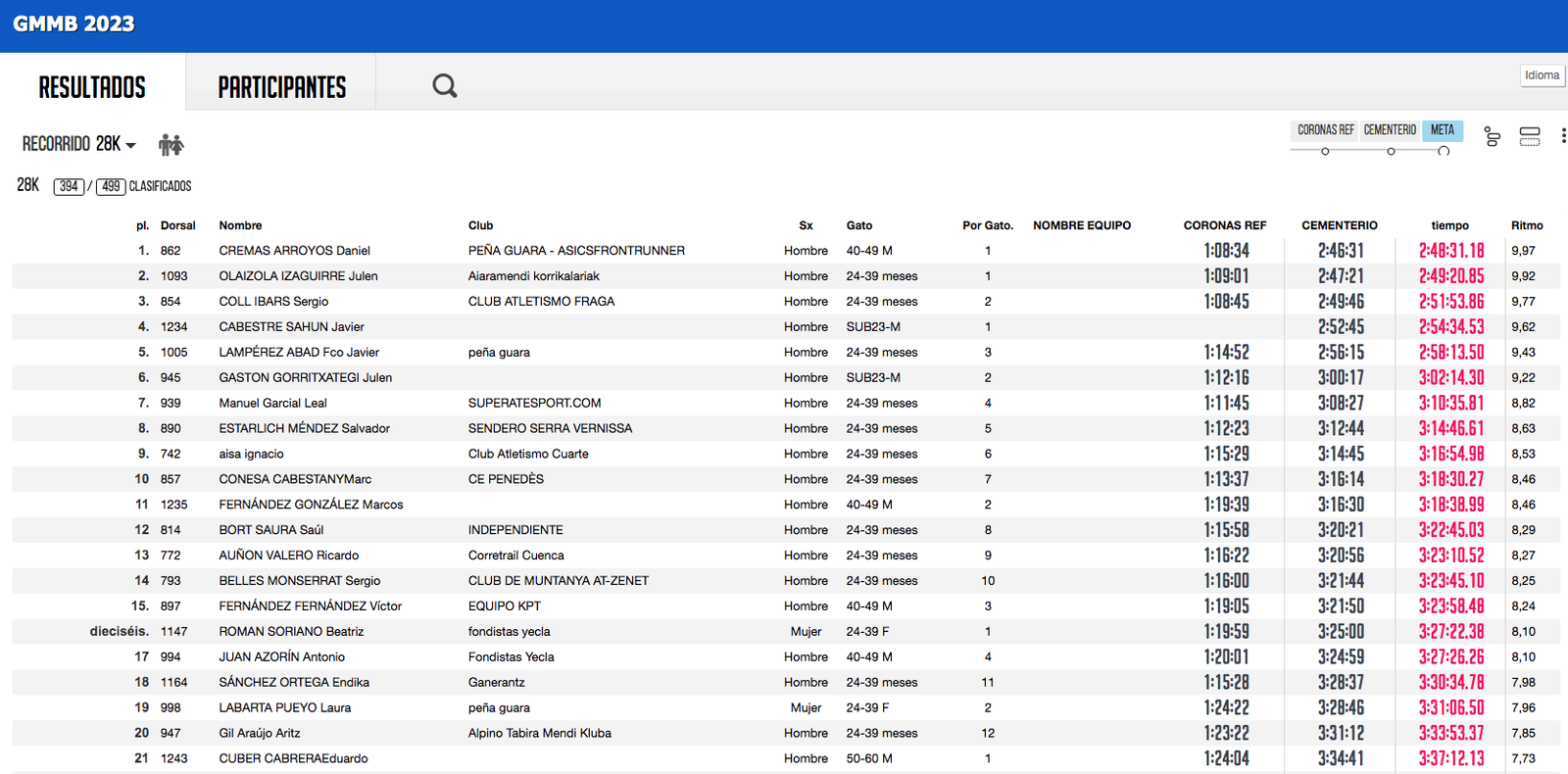The height and width of the screenshot is (774, 1568).
Task: Click the 499 total count badge
Action: click(111, 186)
